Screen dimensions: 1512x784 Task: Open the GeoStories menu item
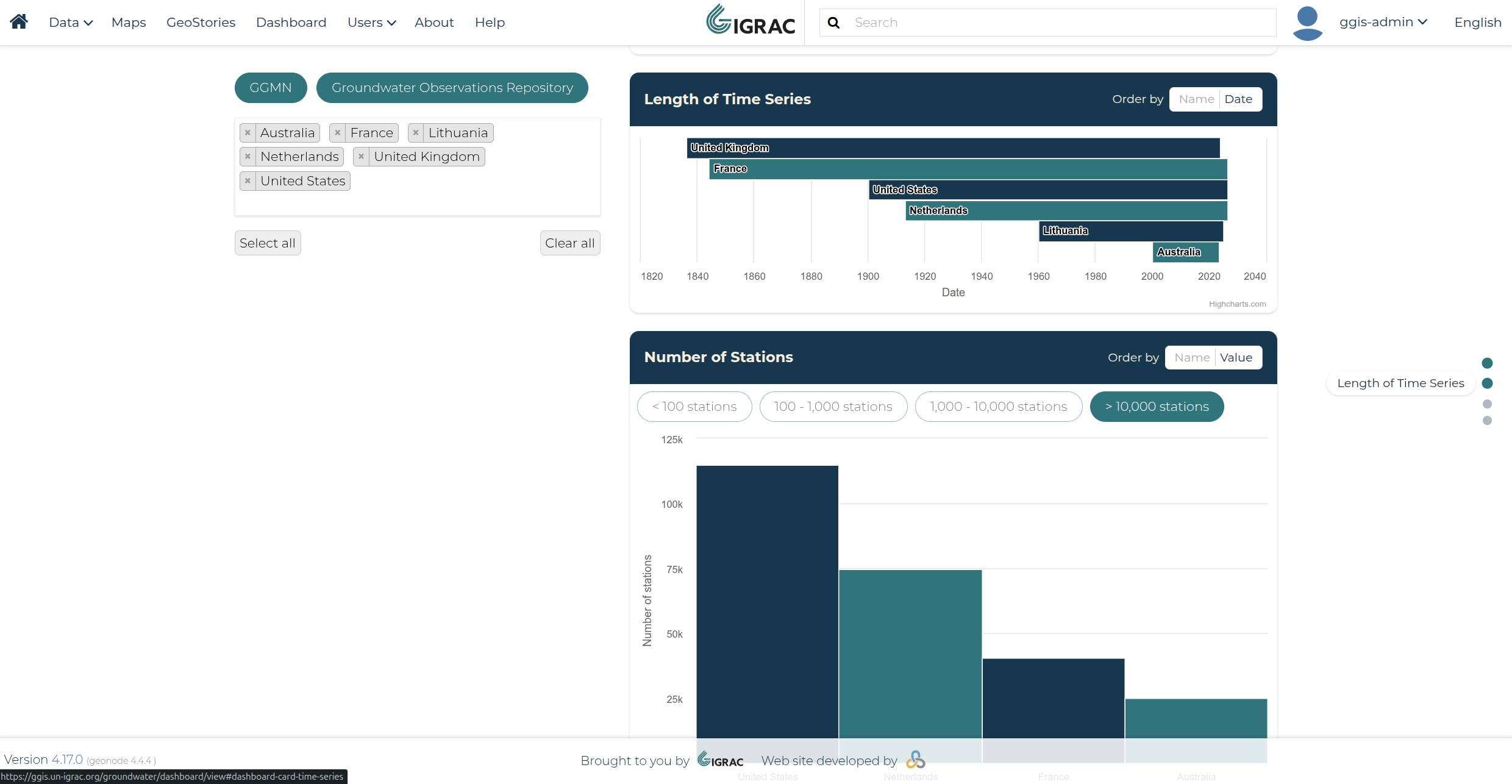click(201, 23)
